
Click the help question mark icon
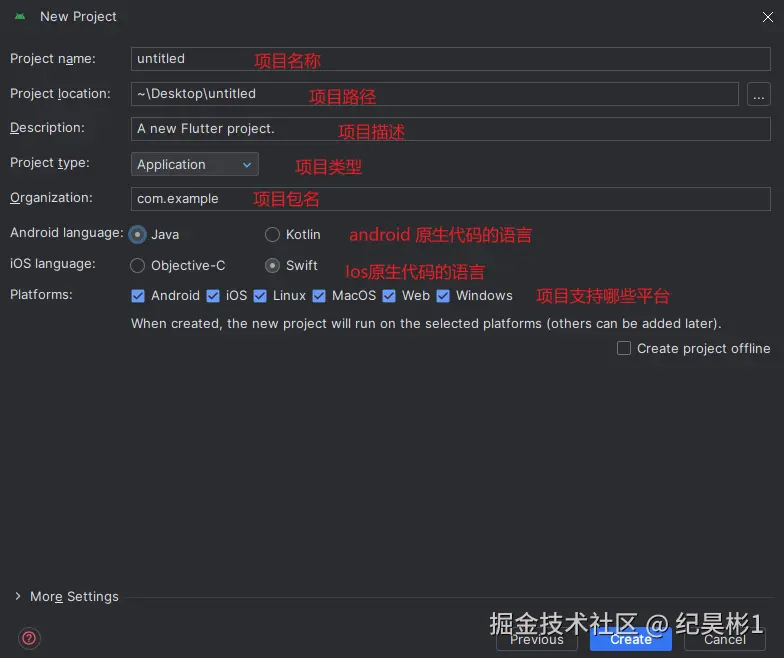(x=29, y=638)
